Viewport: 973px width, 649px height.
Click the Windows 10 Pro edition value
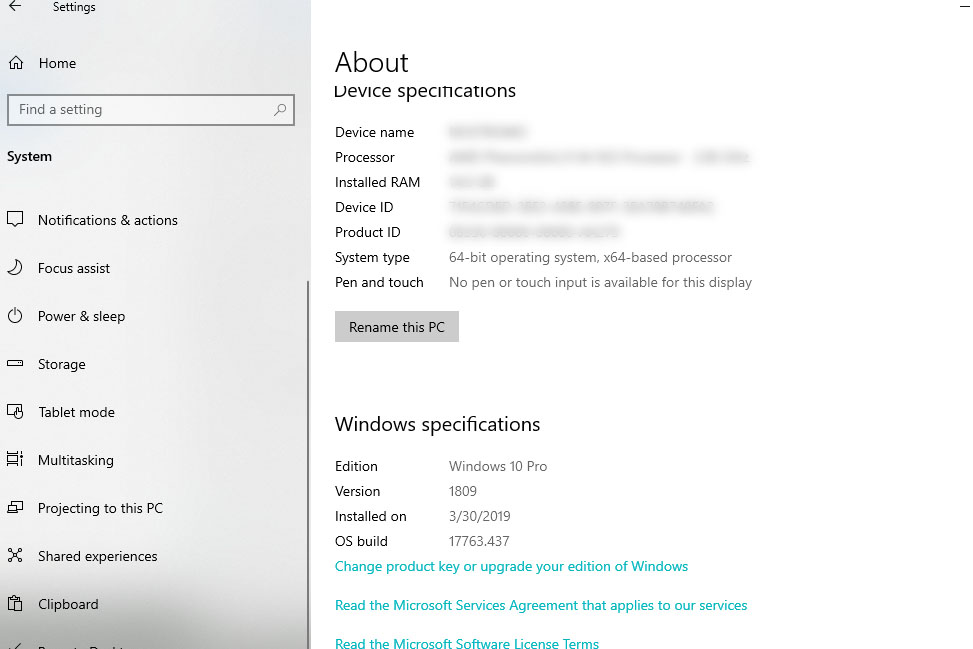[x=498, y=466]
